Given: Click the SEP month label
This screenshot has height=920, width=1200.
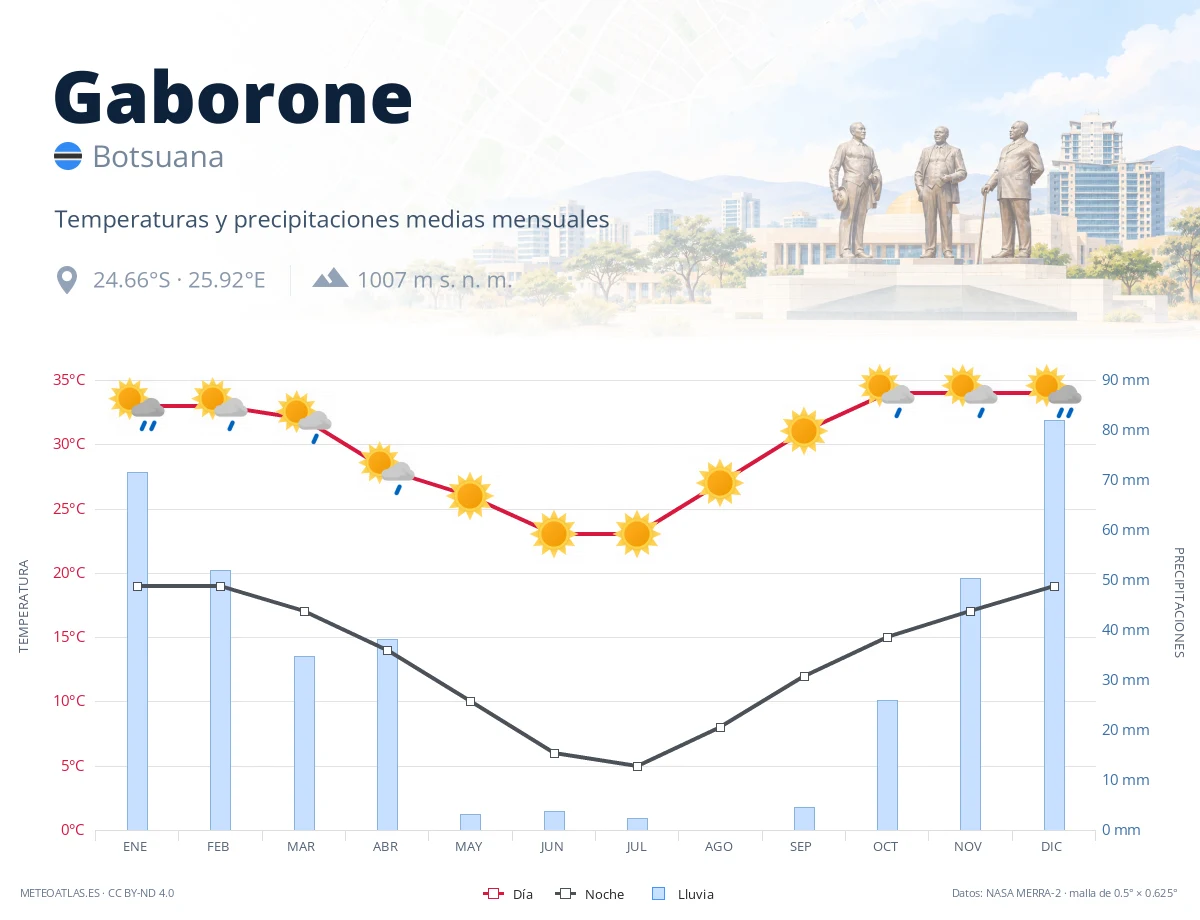Looking at the screenshot, I should 801,847.
